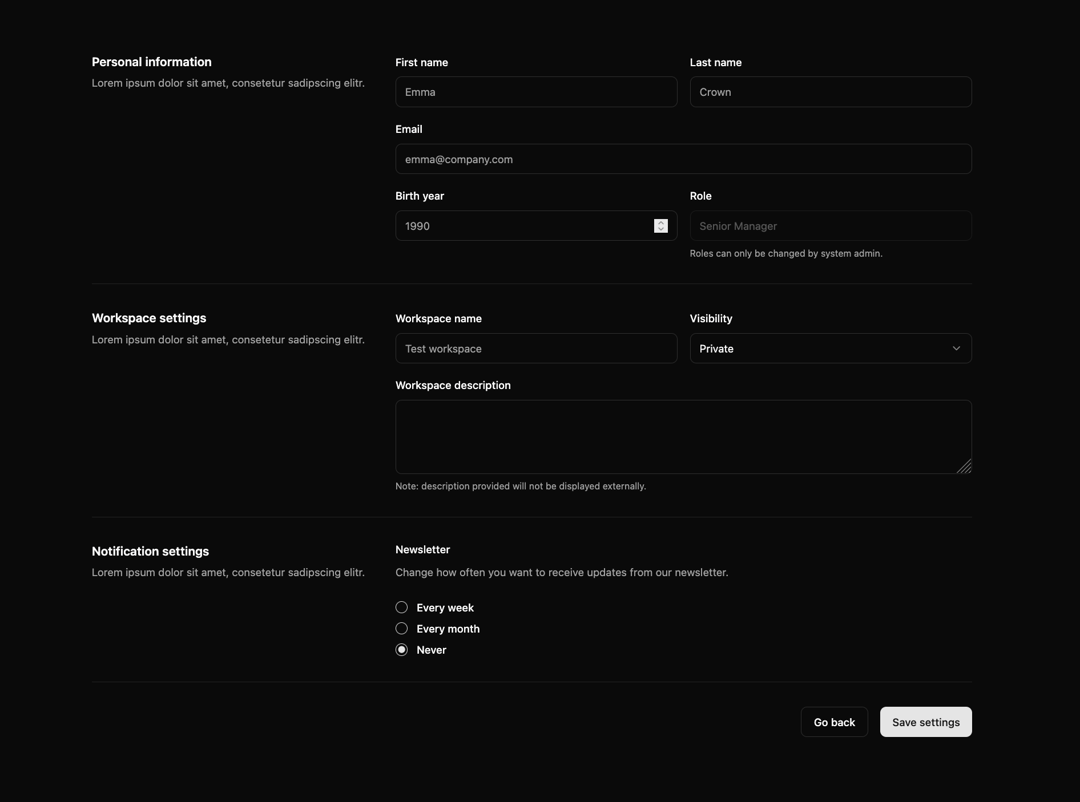Select the Never radio option
This screenshot has width=1080, height=802.
tap(402, 650)
